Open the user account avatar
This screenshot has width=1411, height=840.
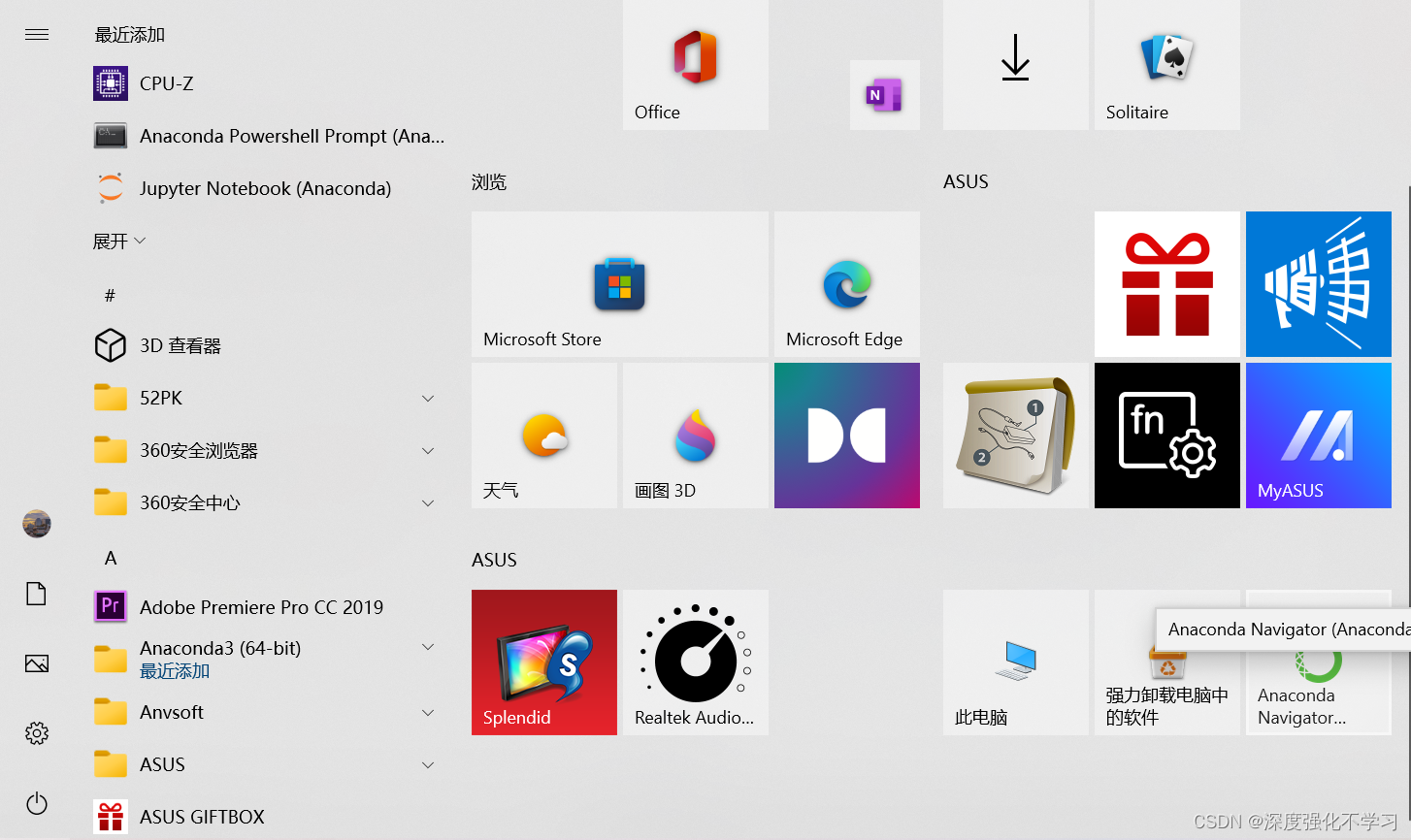point(37,524)
